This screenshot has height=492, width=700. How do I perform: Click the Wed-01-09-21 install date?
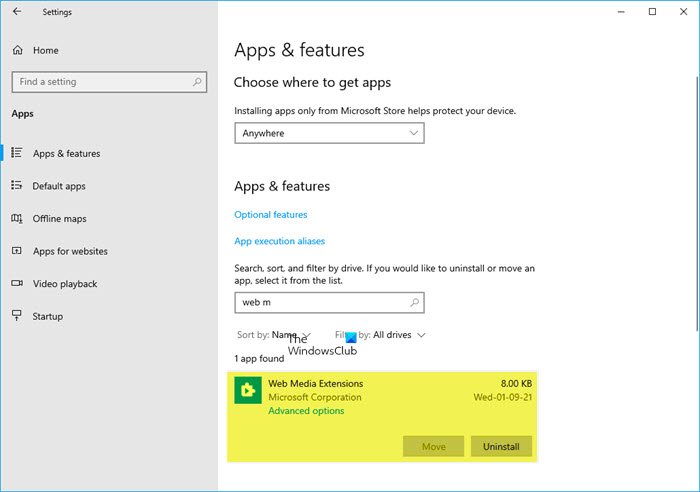(503, 397)
